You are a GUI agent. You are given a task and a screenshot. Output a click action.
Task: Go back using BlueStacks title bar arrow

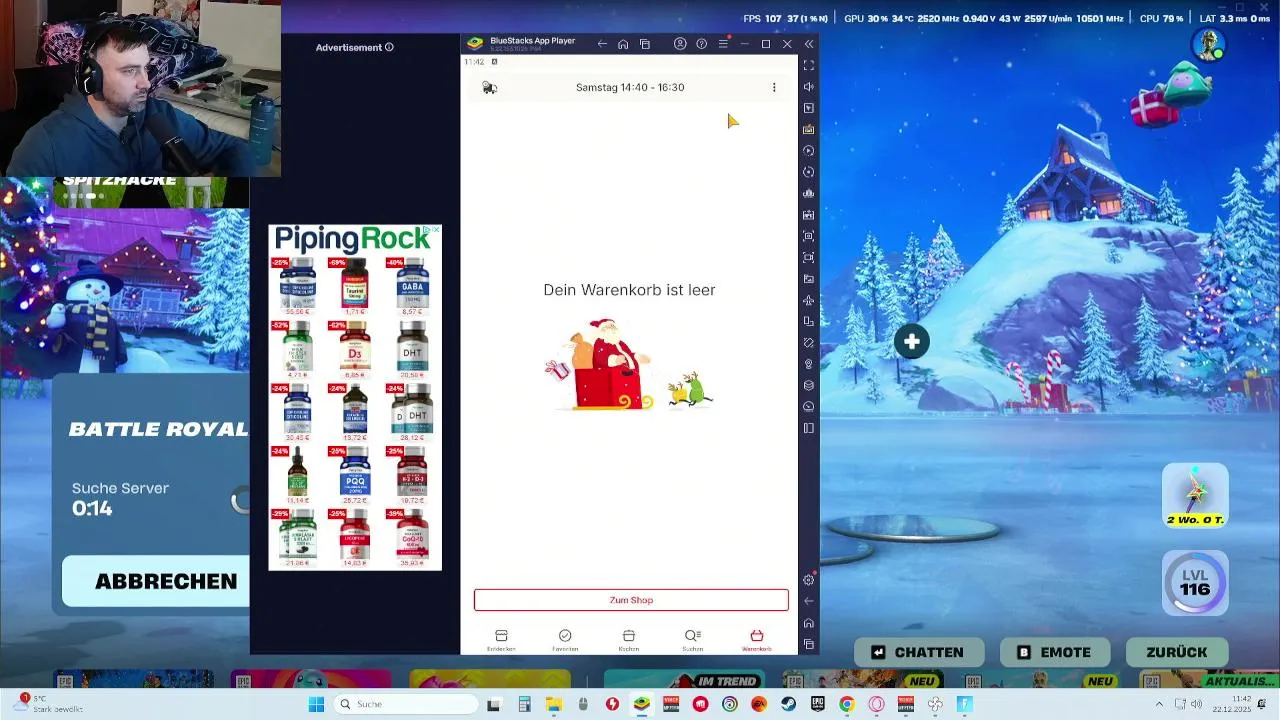pyautogui.click(x=602, y=44)
